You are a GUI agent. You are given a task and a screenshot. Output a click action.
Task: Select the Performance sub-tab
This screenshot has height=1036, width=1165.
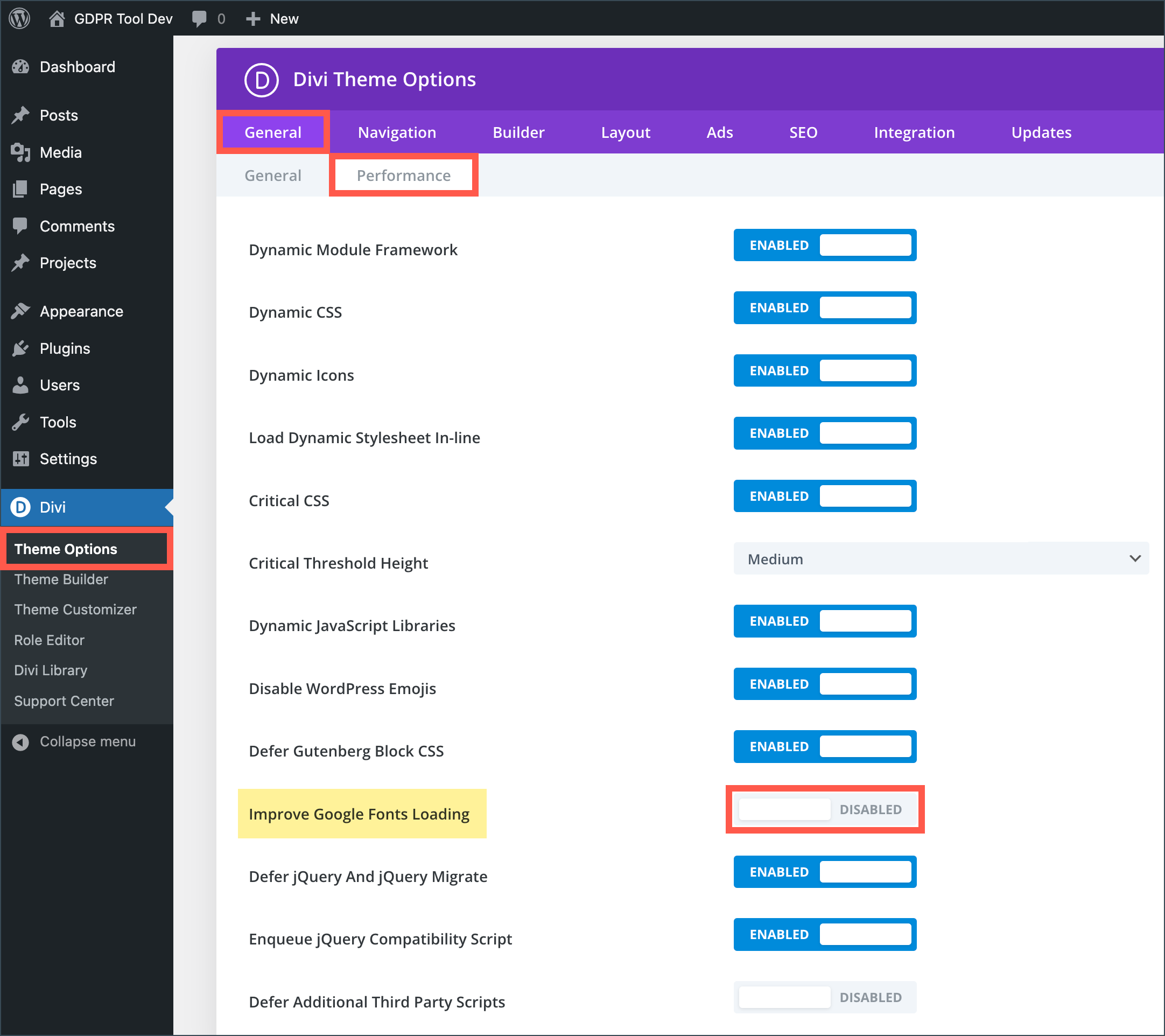404,176
